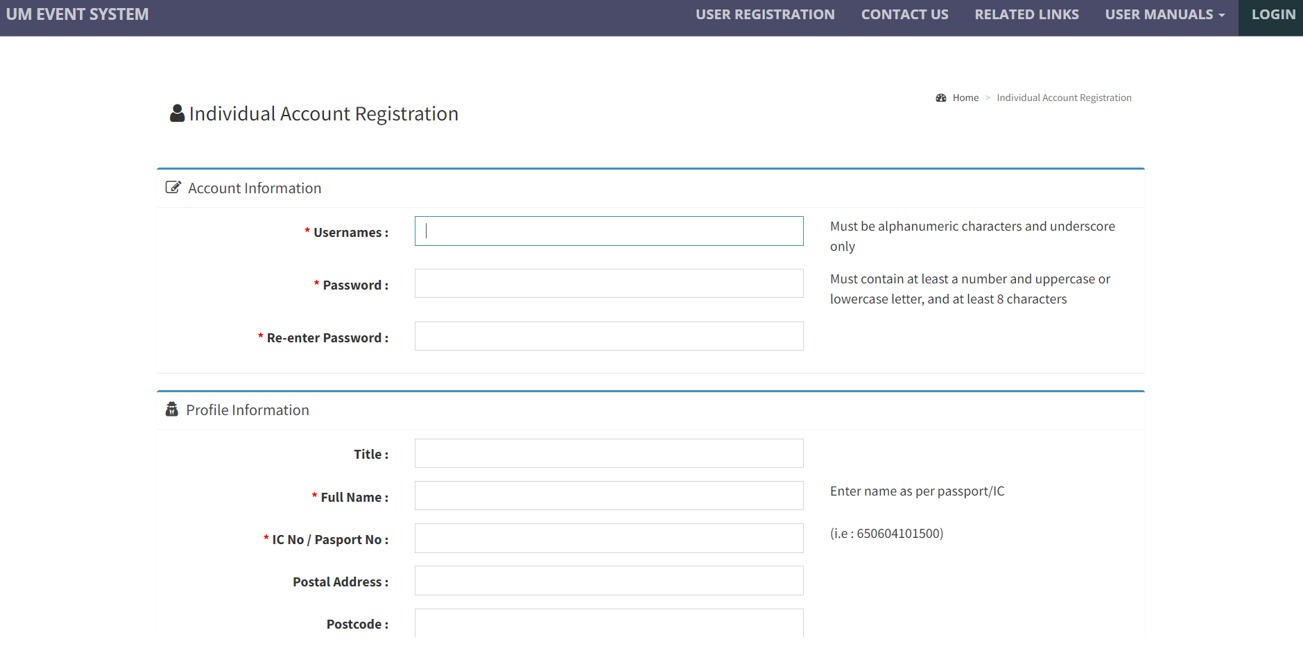This screenshot has width=1303, height=653.
Task: Open the Contact Us page
Action: 904,15
